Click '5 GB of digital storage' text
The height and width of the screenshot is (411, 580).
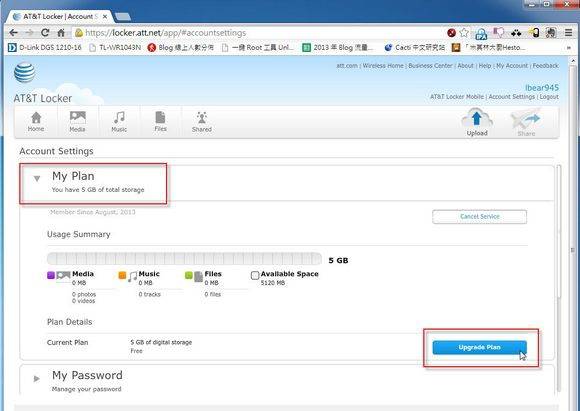pos(161,343)
